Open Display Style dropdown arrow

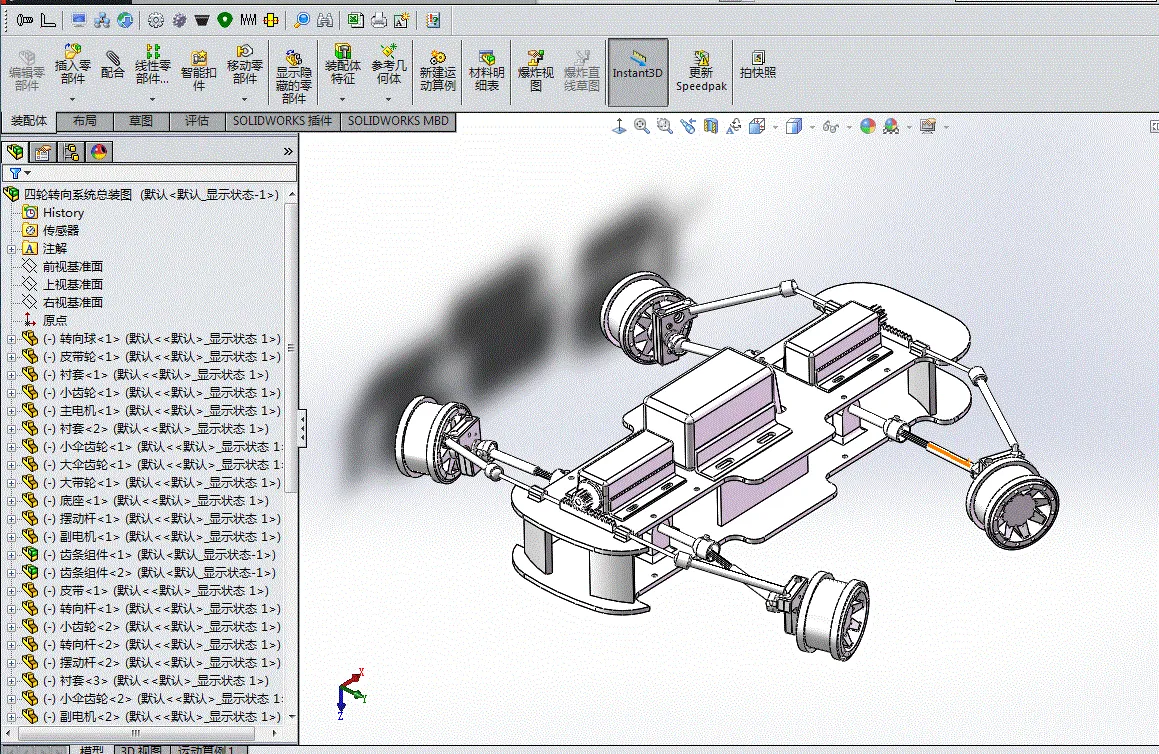click(x=812, y=127)
